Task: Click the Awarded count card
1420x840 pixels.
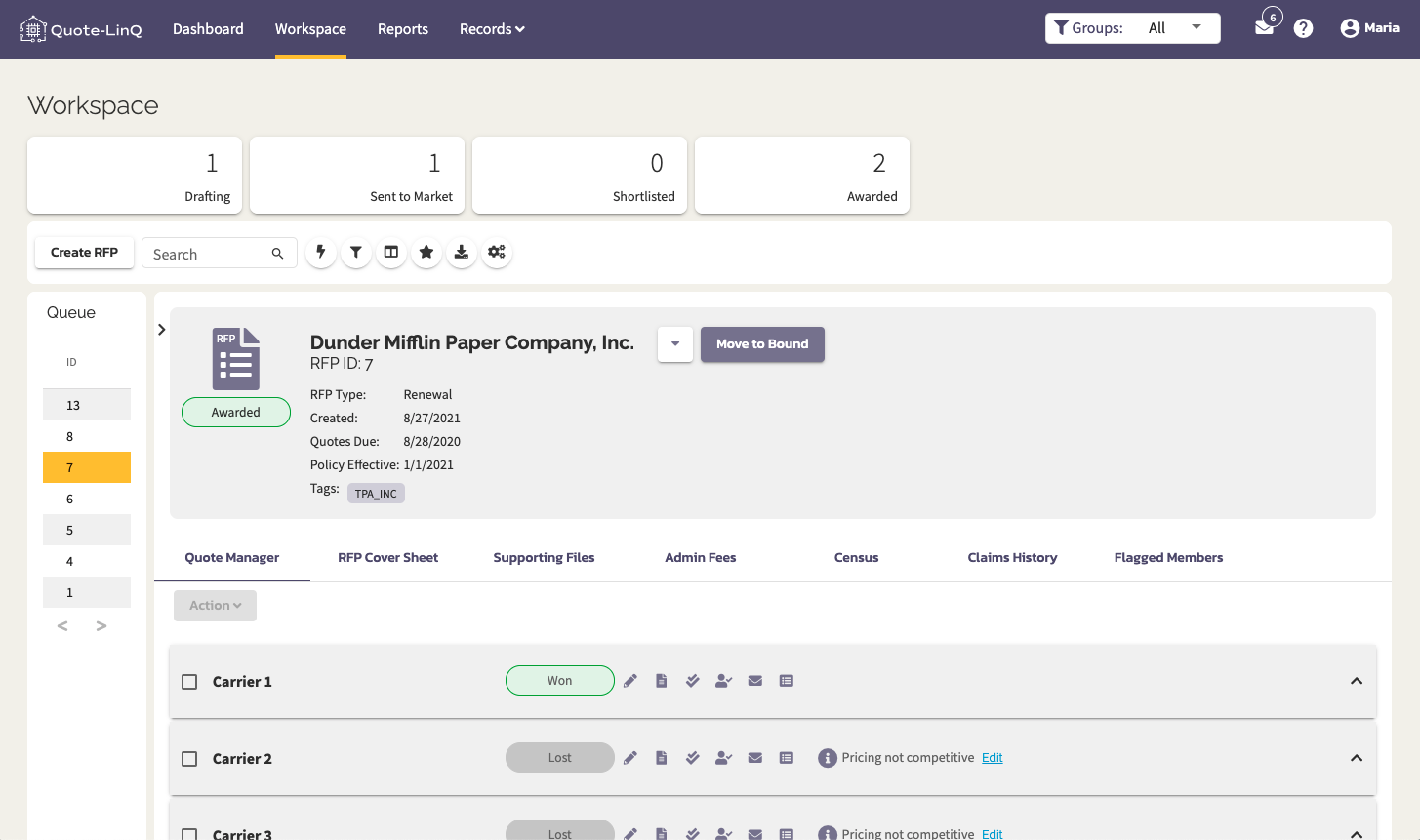Action: [802, 175]
